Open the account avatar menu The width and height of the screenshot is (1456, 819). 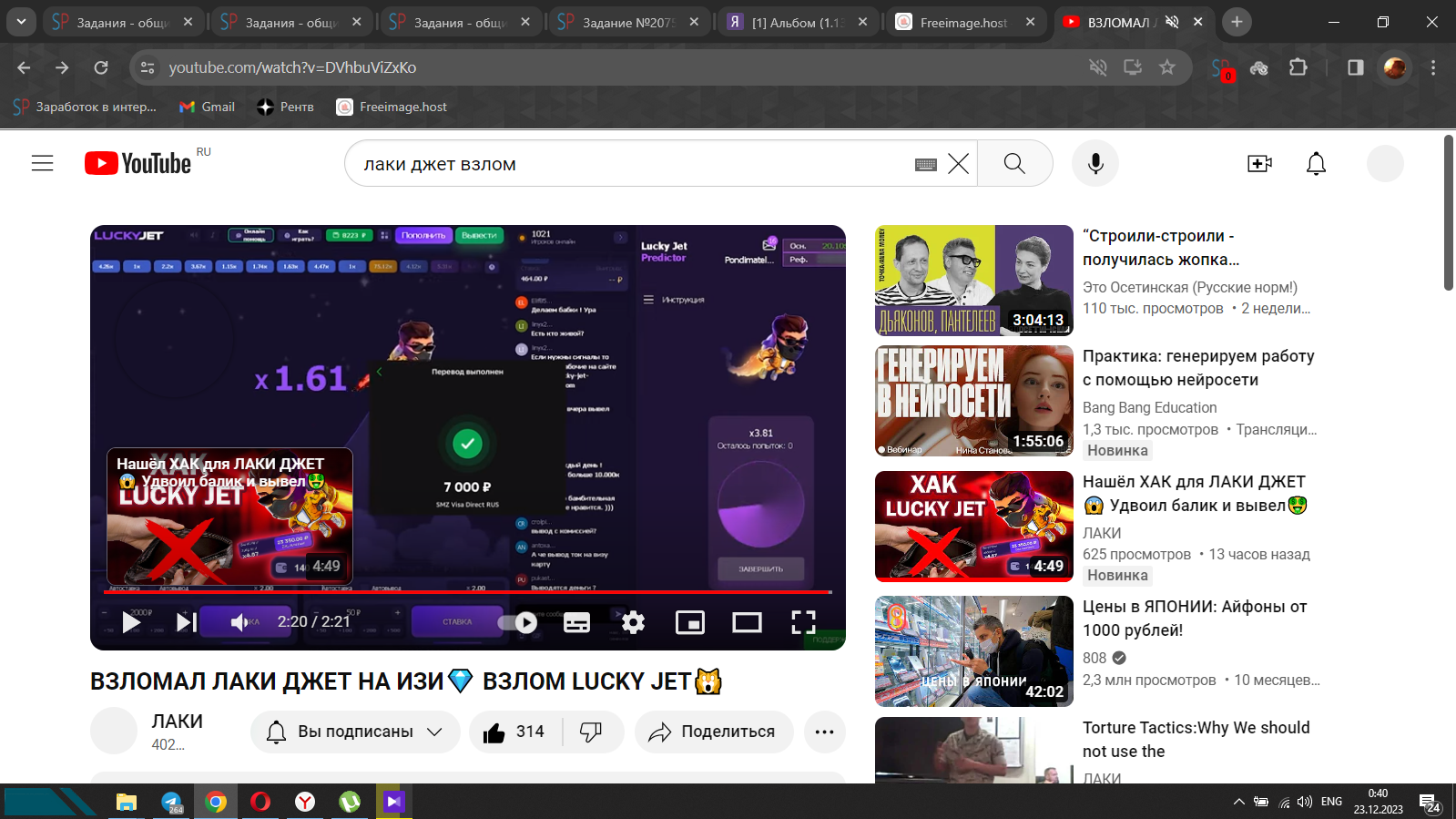[x=1385, y=163]
